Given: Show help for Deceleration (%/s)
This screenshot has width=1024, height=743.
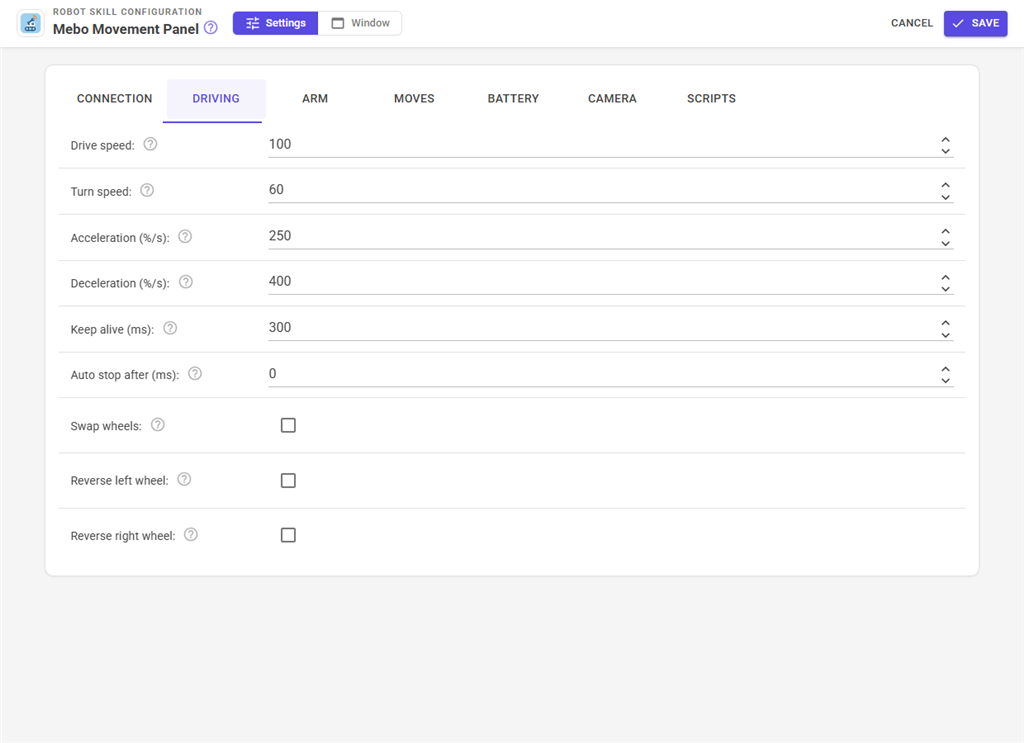Looking at the screenshot, I should 185,282.
